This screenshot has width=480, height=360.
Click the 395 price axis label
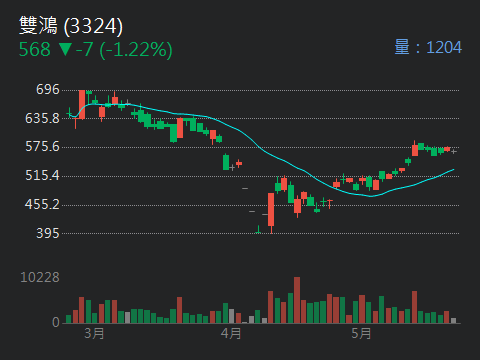tap(48, 233)
